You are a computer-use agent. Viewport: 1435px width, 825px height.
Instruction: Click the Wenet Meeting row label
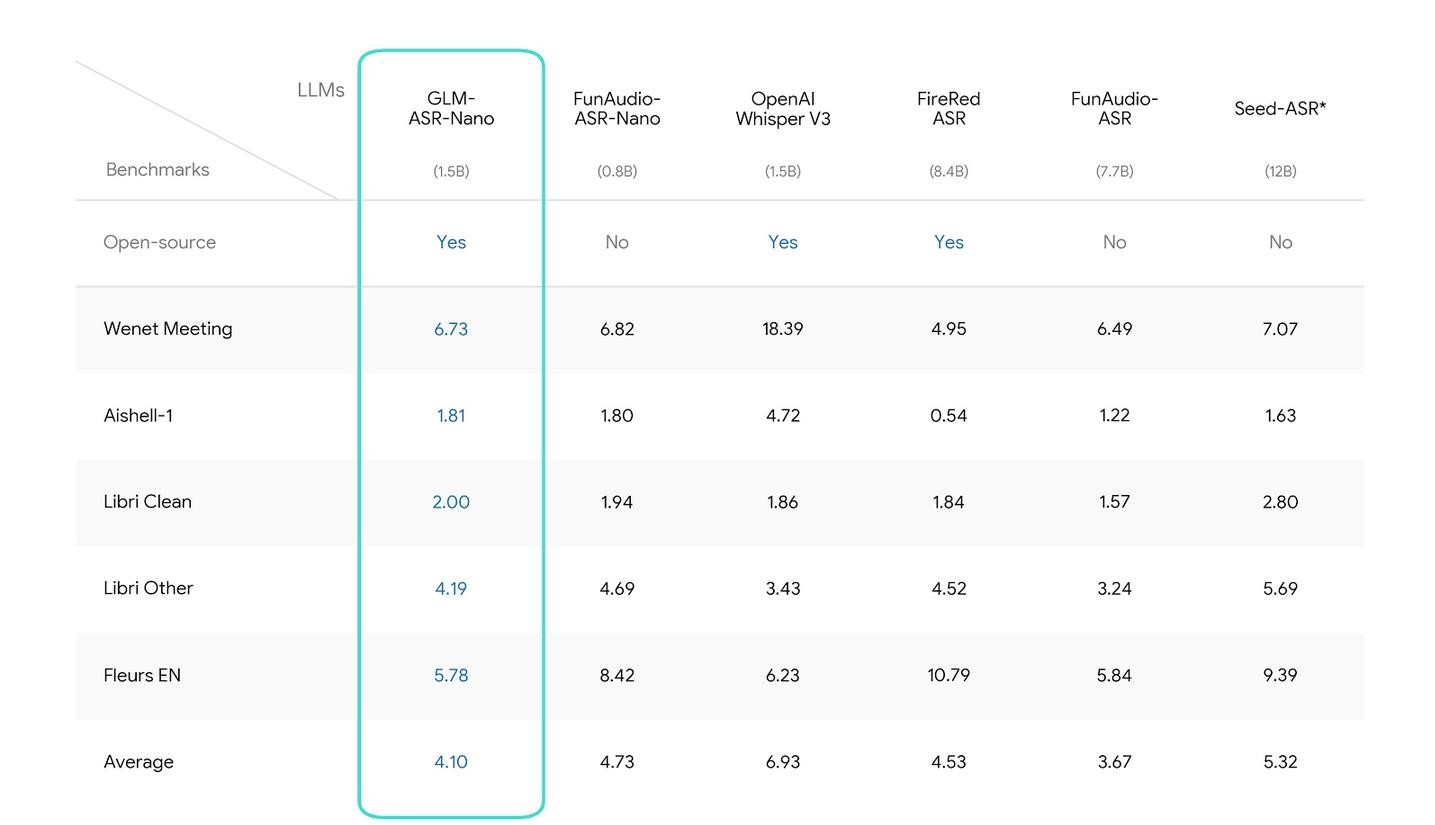point(168,329)
